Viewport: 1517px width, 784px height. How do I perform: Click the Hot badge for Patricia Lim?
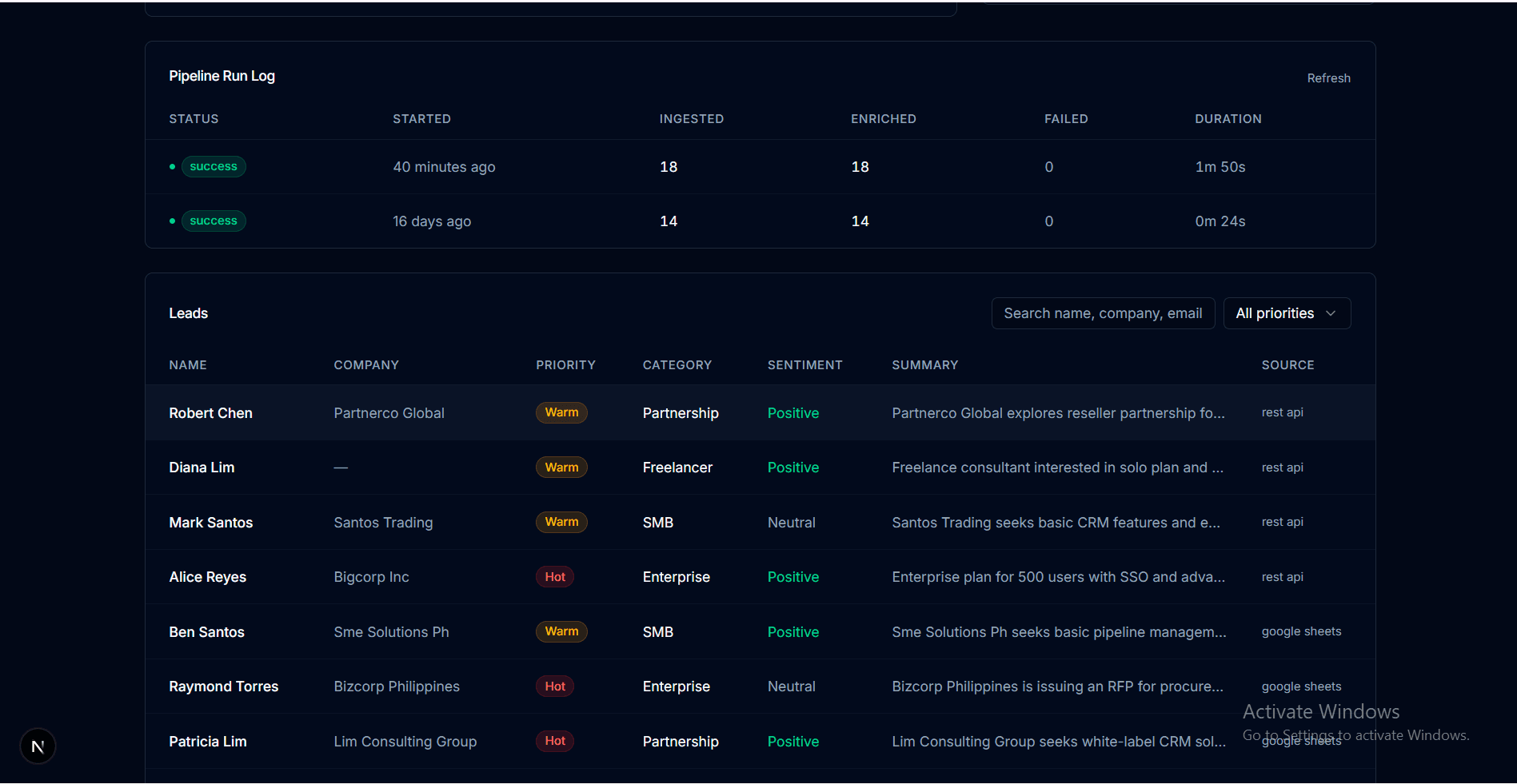click(x=555, y=741)
